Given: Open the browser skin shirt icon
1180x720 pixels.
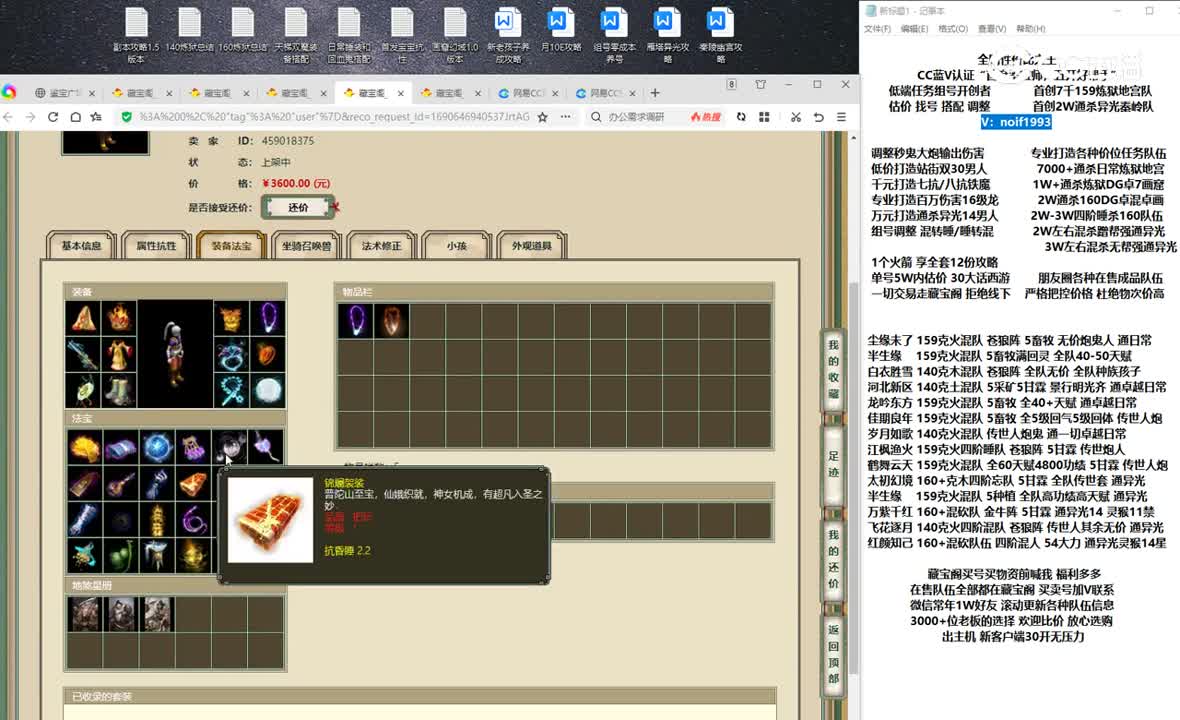Looking at the screenshot, I should pyautogui.click(x=761, y=84).
